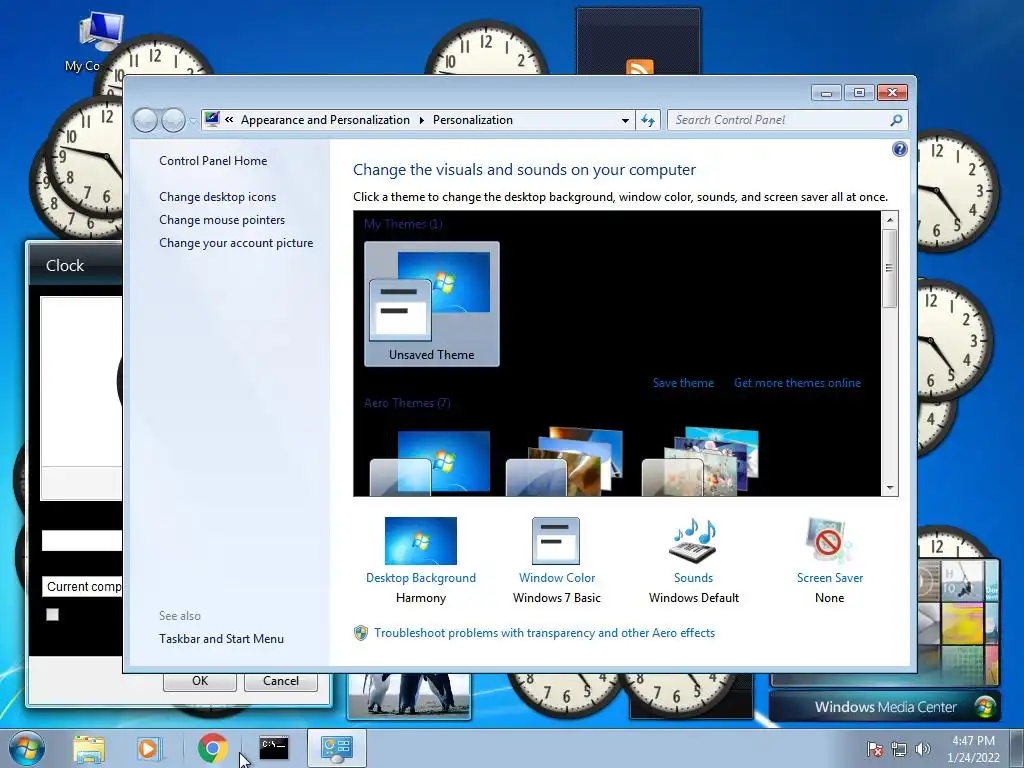The width and height of the screenshot is (1024, 768).
Task: Click the Save theme link
Action: point(683,383)
